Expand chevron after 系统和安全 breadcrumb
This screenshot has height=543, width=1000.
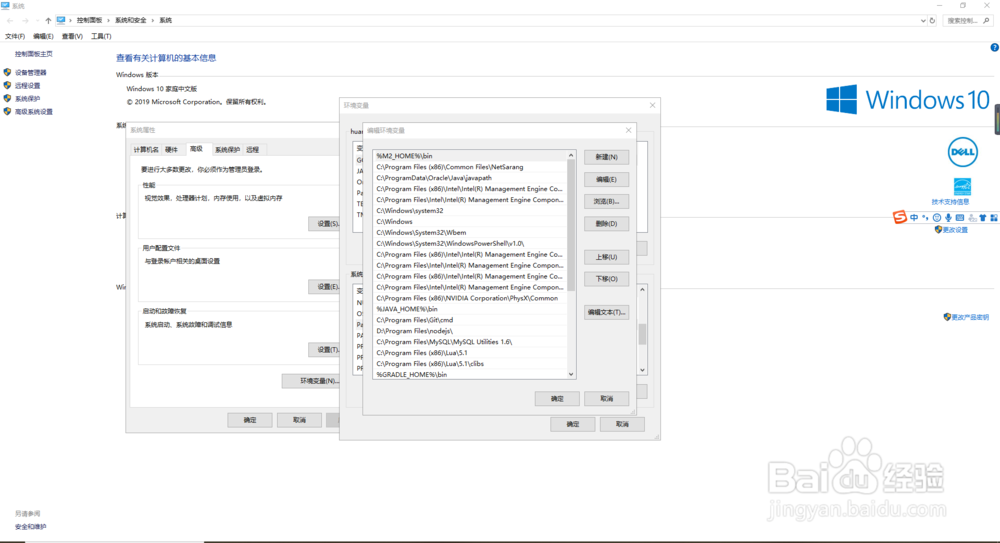[x=152, y=20]
